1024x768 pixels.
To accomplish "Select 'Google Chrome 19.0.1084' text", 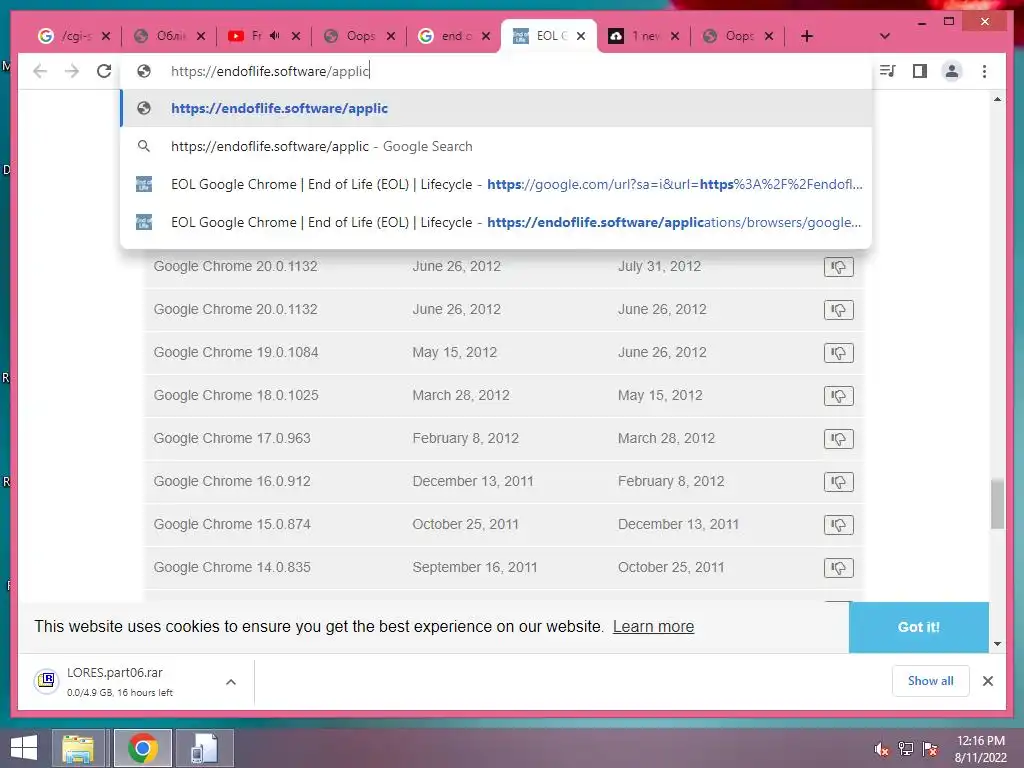I will (x=236, y=353).
